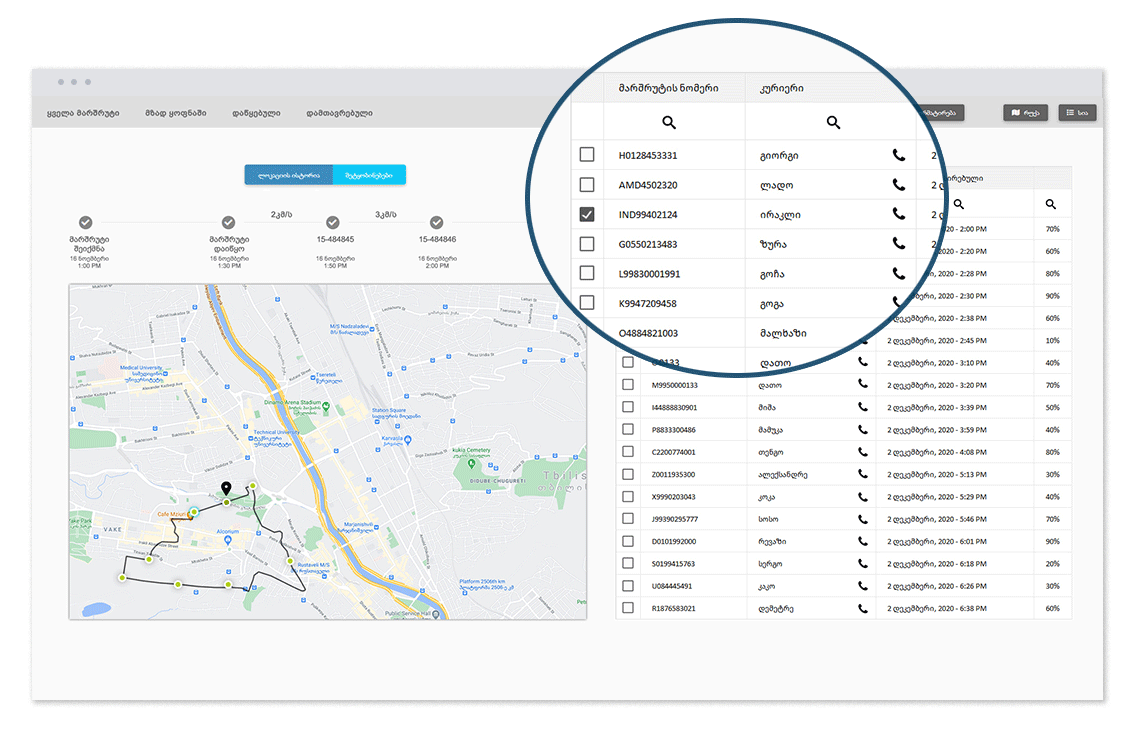Click phone icon for route C2200774001
Screen dimensions: 1136x750
point(862,452)
